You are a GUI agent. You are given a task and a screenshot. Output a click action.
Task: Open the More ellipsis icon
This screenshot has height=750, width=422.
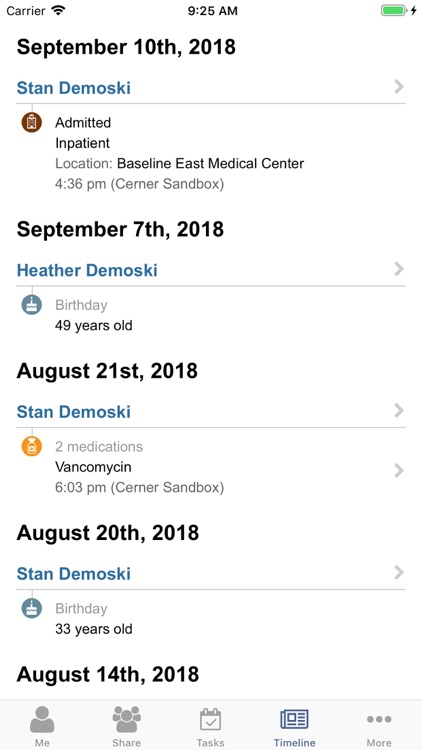tap(379, 719)
